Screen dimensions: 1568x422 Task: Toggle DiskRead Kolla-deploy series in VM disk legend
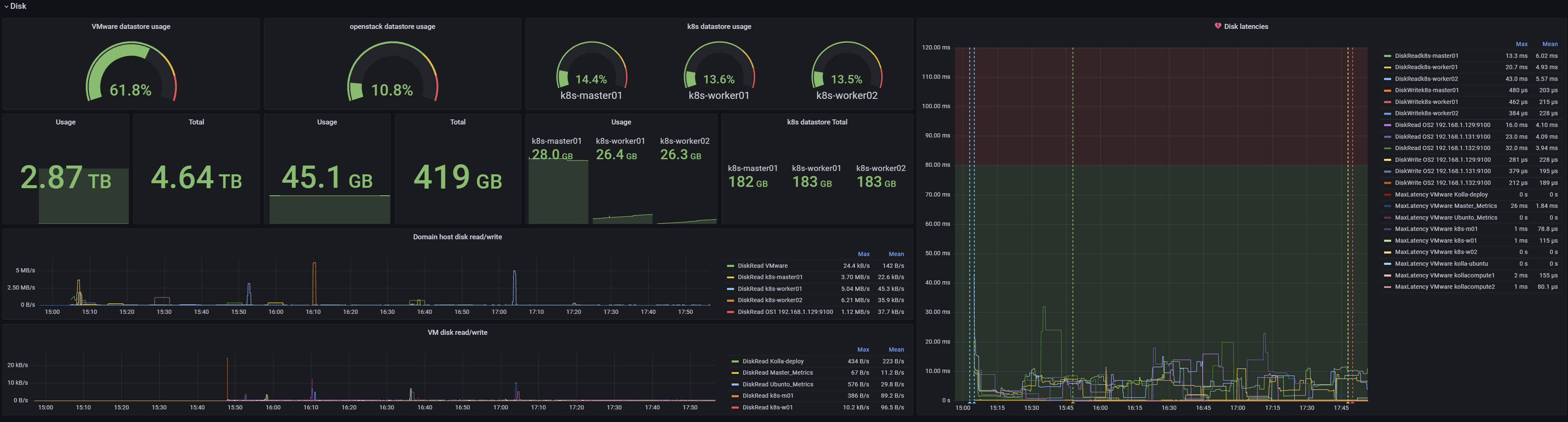[x=773, y=361]
